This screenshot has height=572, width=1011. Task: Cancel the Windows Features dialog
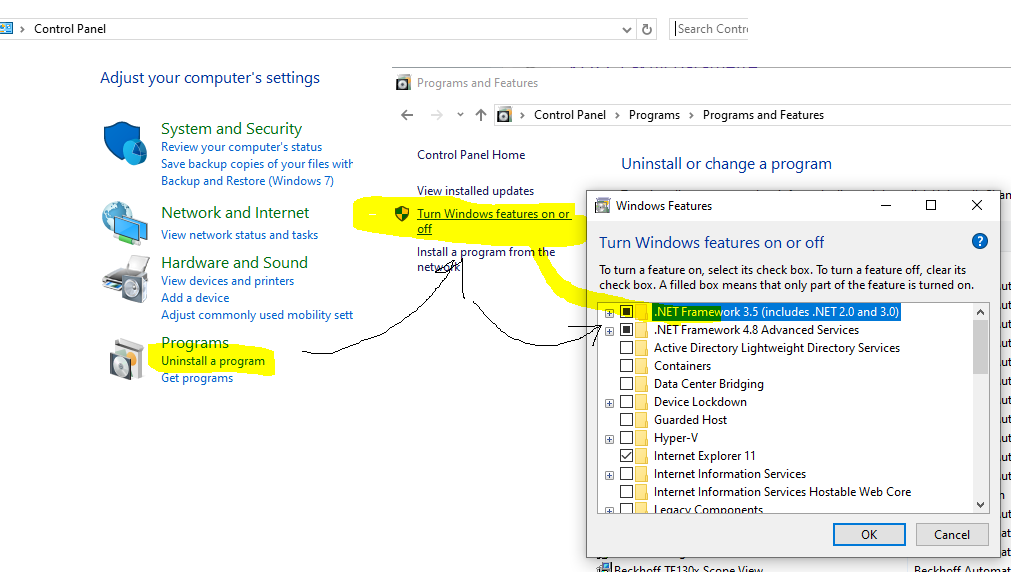pyautogui.click(x=952, y=535)
